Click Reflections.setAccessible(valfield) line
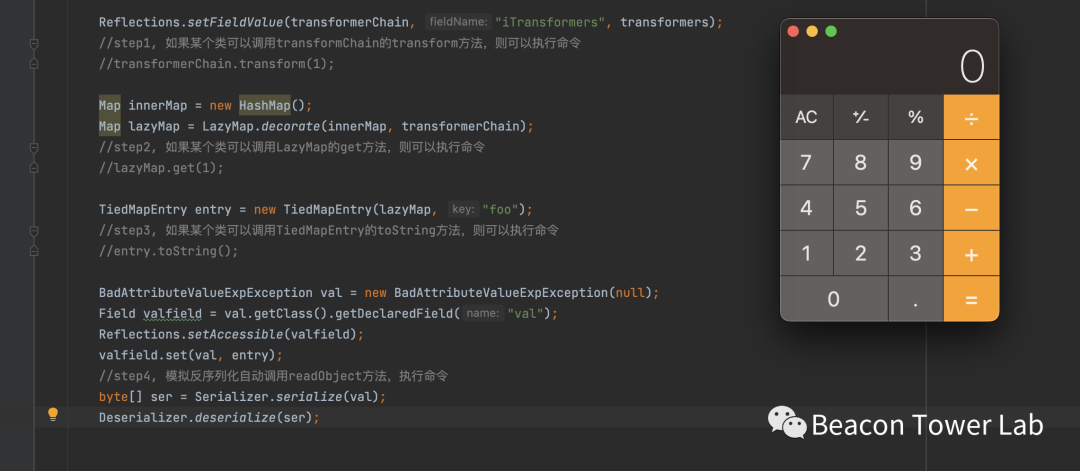This screenshot has width=1080, height=471. [231, 335]
